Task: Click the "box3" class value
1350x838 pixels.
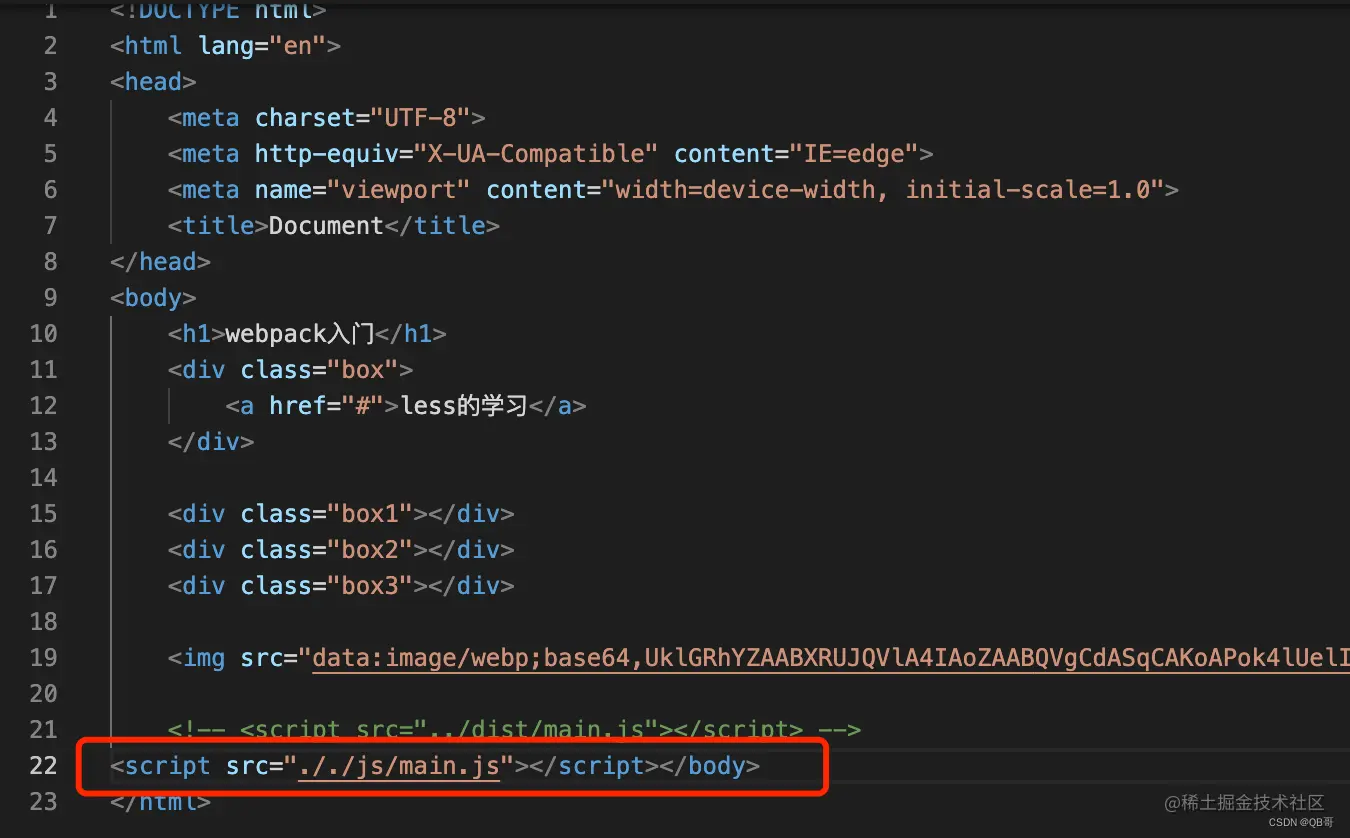Action: click(x=370, y=586)
